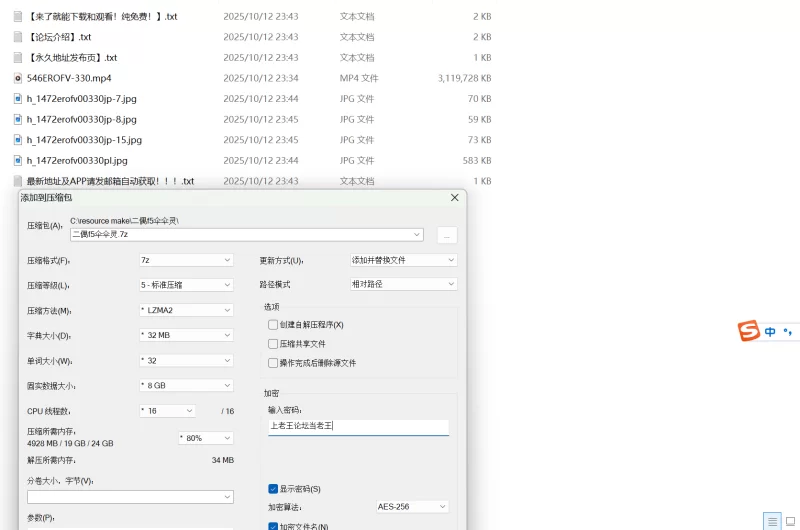The height and width of the screenshot is (530, 800).
Task: Select 【永久地址发布页】.txt in file list
Action: 72,58
